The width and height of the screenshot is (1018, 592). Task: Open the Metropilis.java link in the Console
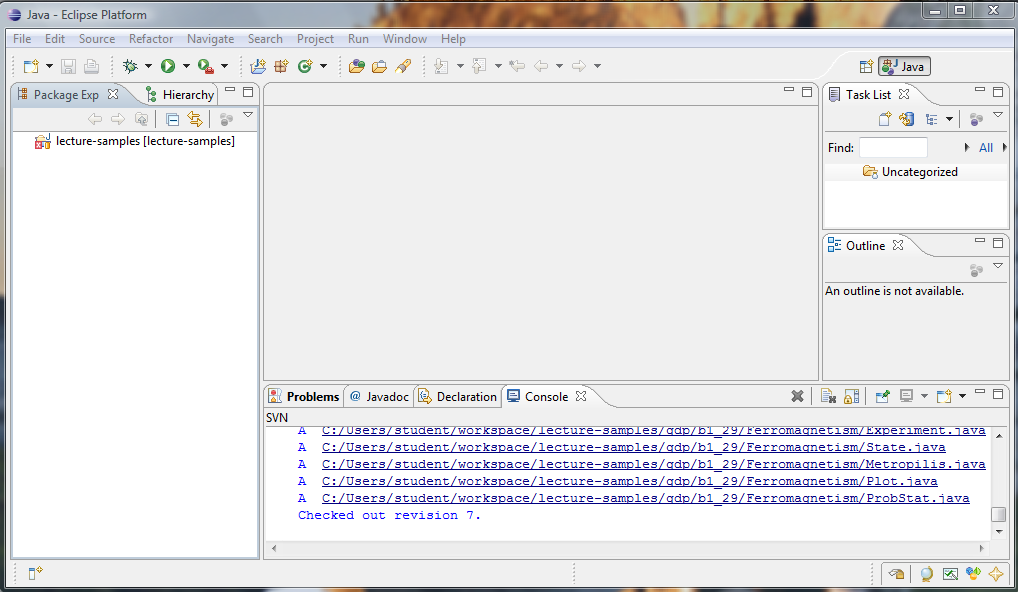[653, 464]
